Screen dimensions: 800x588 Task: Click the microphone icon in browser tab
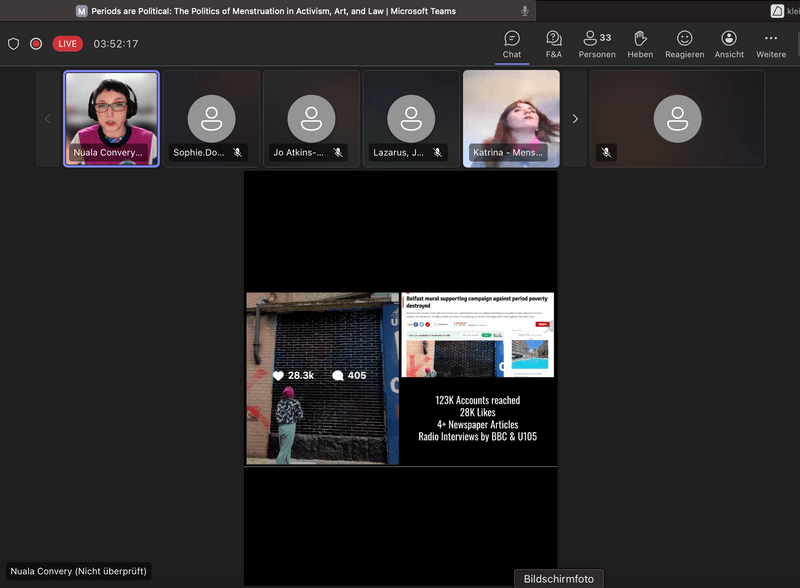(525, 11)
